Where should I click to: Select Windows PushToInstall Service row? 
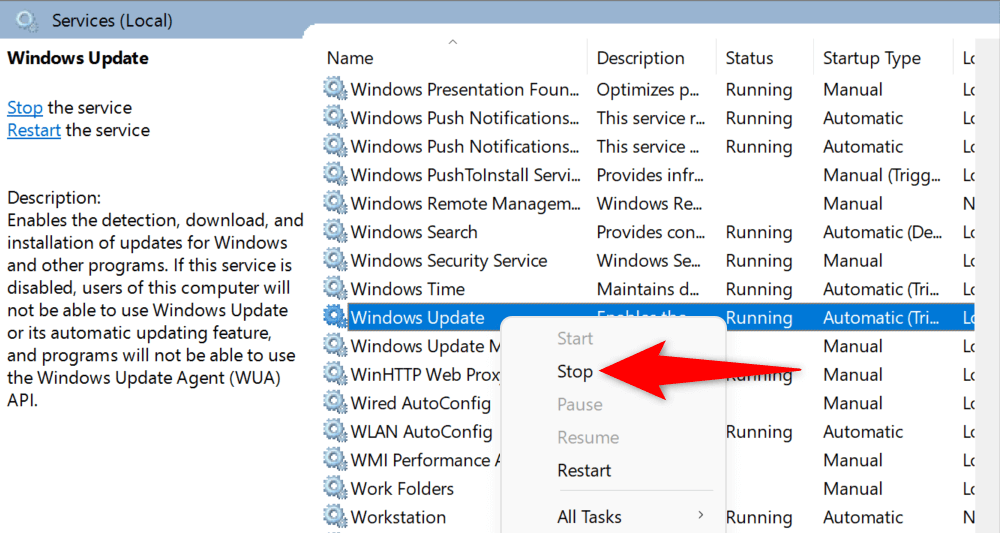click(465, 175)
